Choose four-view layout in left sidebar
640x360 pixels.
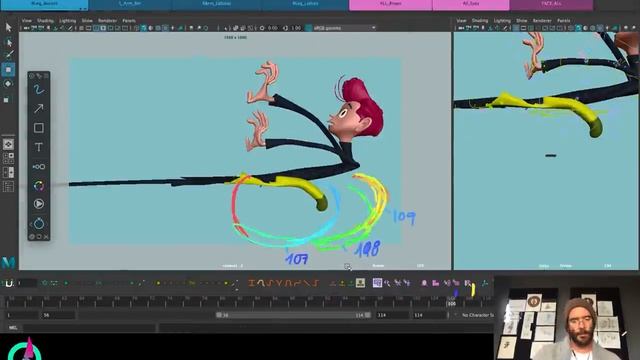(8, 158)
